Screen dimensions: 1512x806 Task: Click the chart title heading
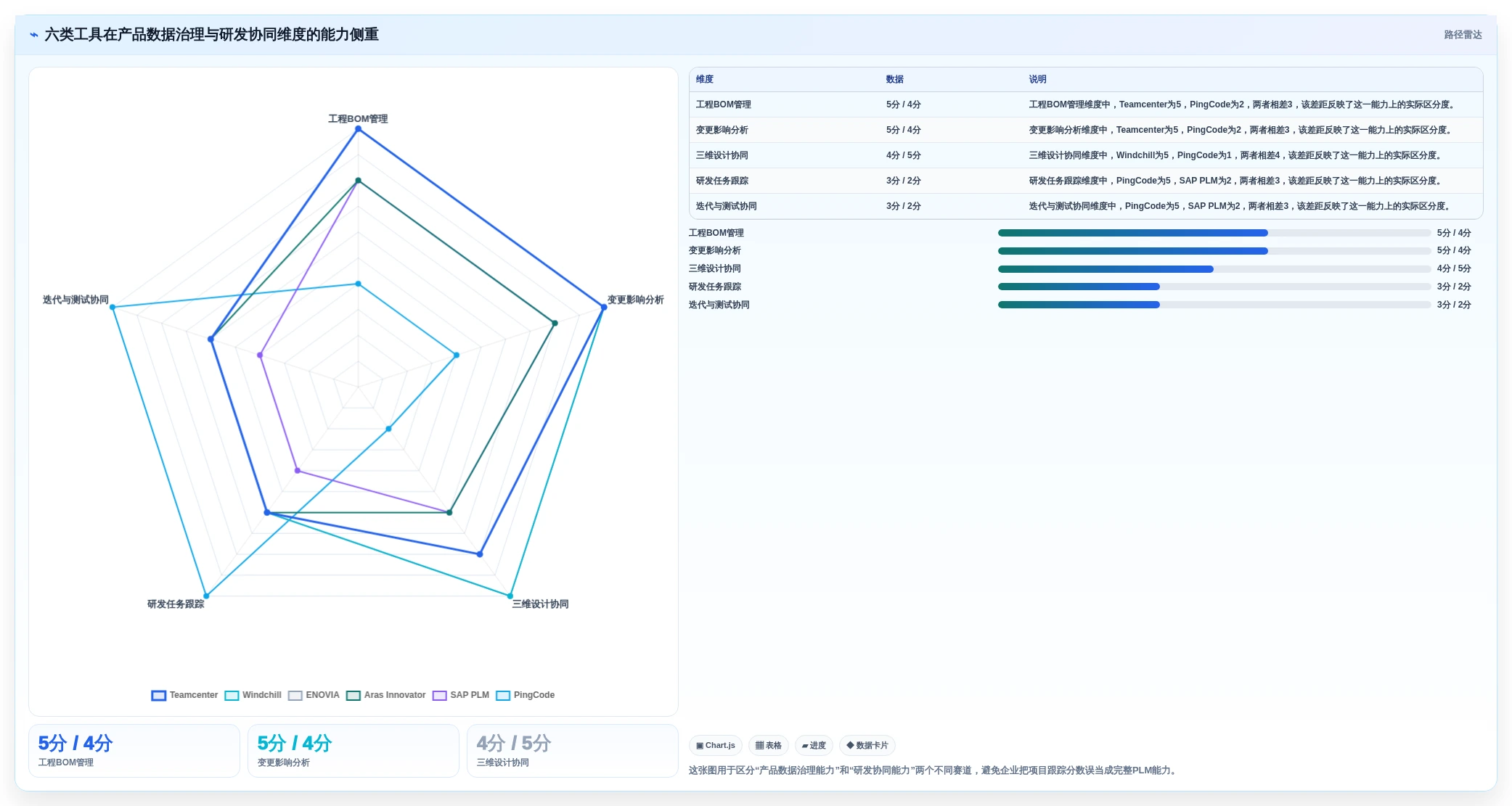point(212,35)
